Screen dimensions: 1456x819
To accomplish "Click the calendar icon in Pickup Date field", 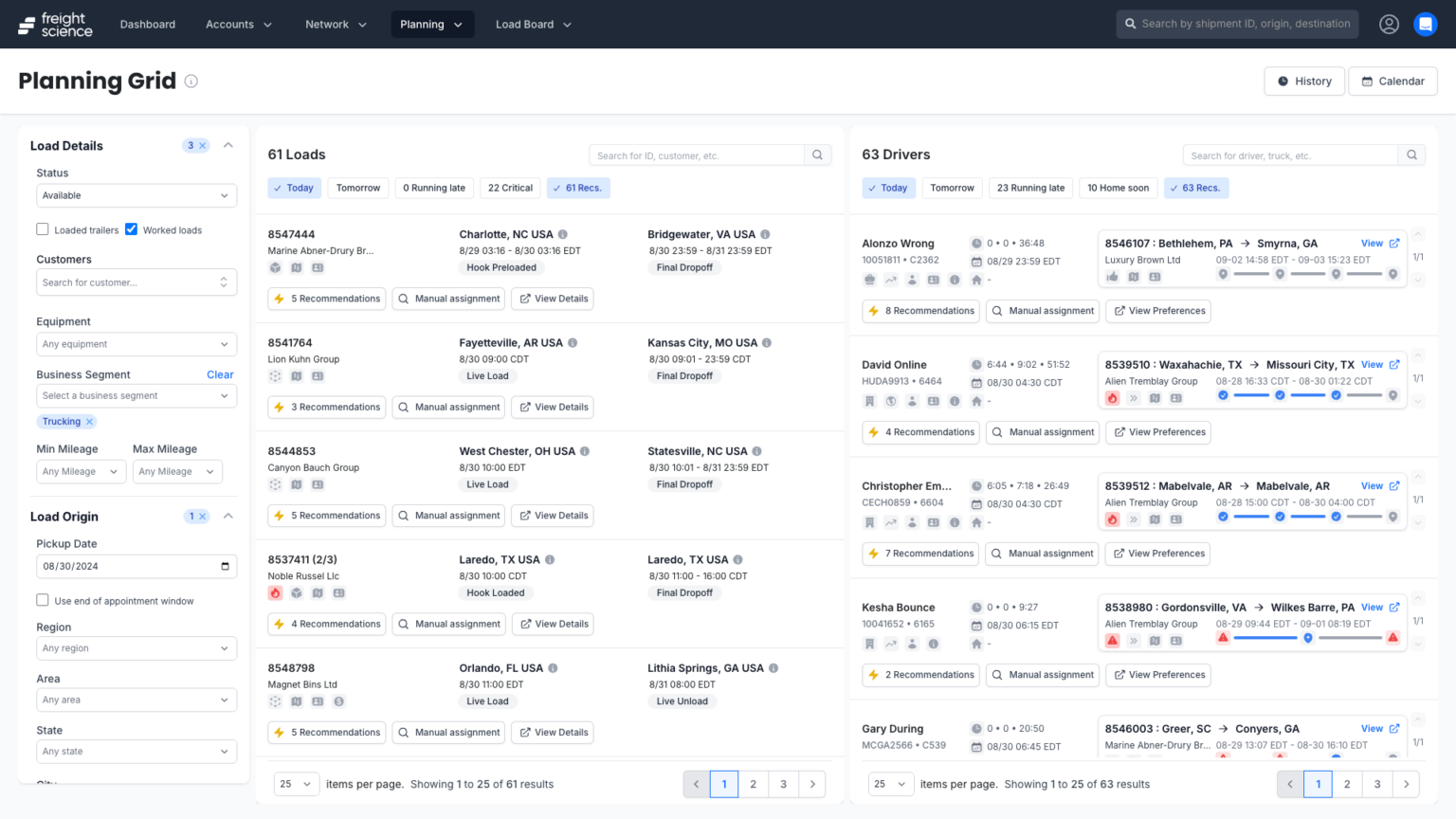I will [224, 566].
